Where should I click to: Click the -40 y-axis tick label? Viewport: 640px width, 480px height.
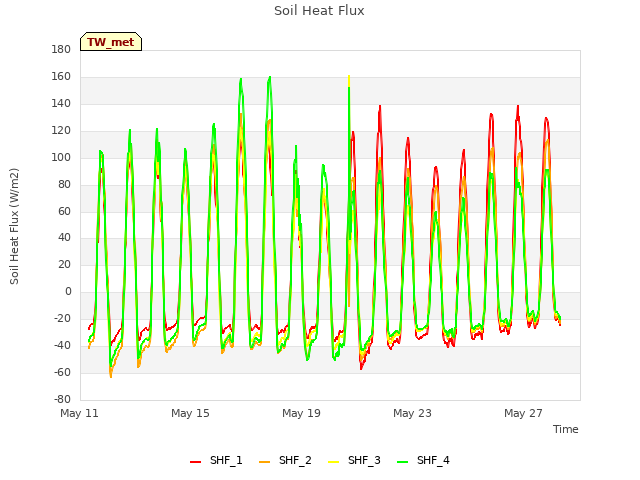[x=62, y=345]
